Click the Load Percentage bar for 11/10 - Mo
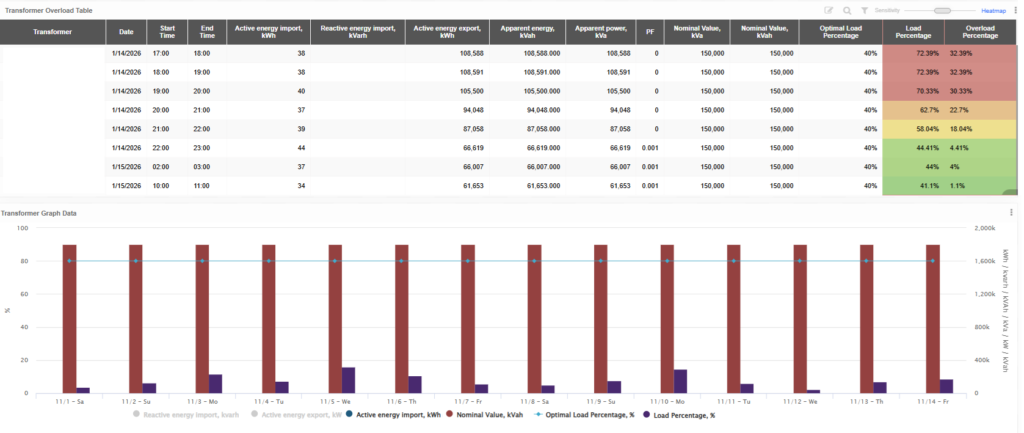Screen dimensions: 1024x433 click(680, 381)
